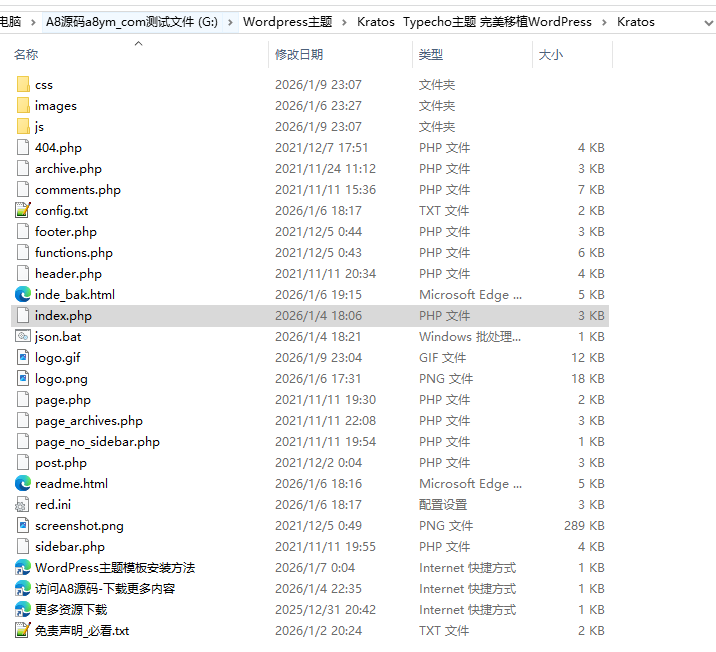Select the js folder icon

pyautogui.click(x=23, y=126)
